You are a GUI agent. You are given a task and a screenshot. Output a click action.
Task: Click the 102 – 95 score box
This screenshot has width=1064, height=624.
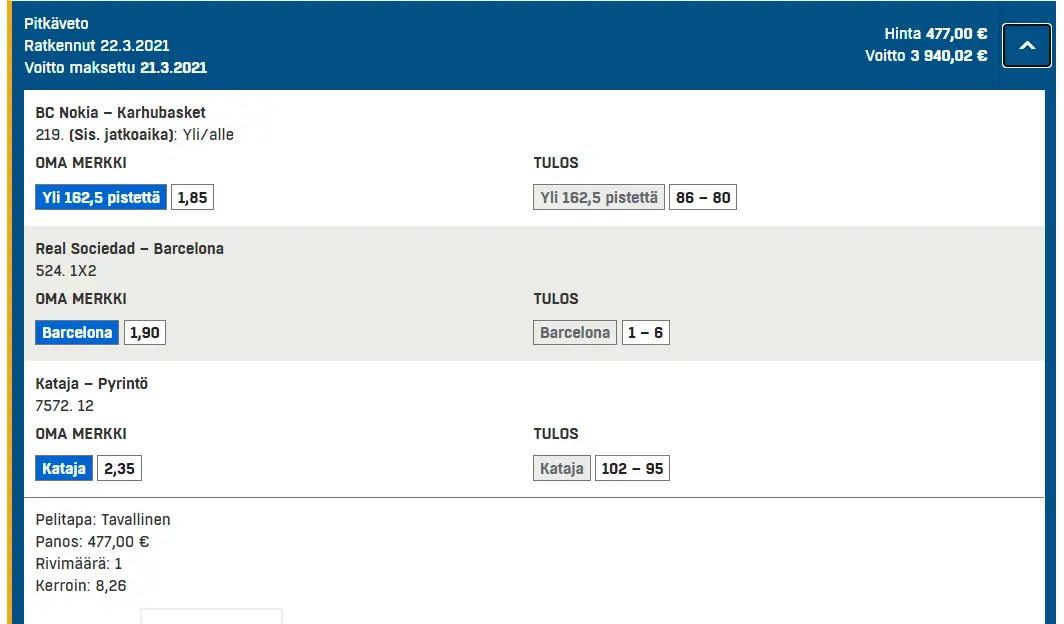(632, 468)
